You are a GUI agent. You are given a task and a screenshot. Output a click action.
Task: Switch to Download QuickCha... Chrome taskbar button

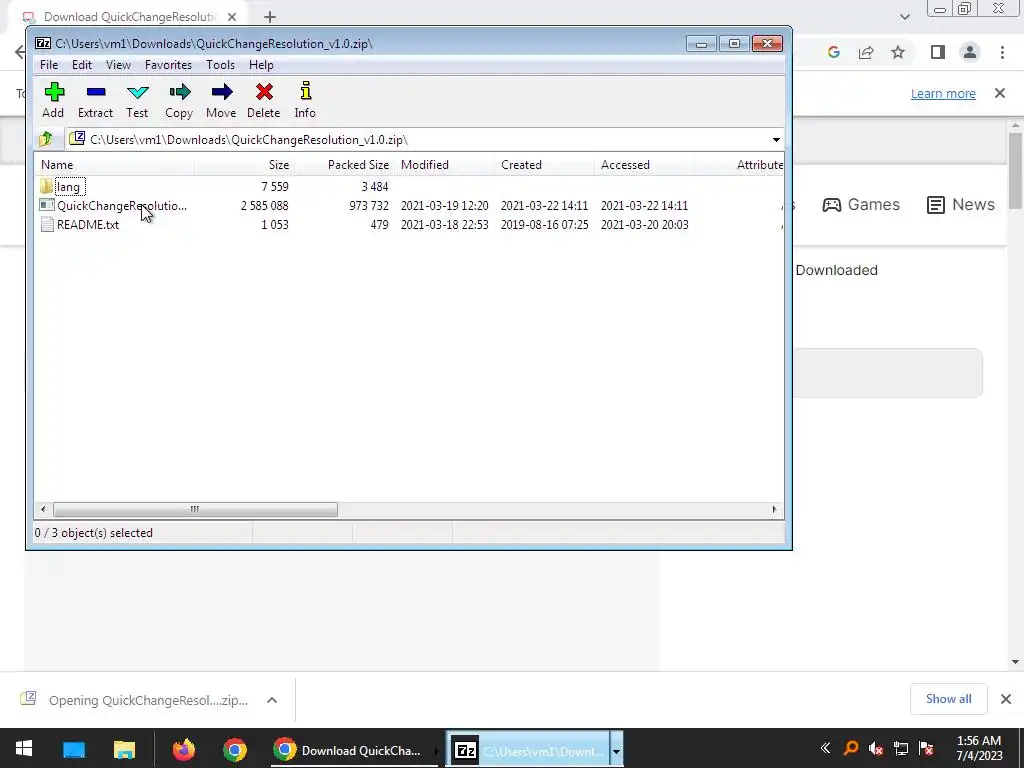click(x=353, y=750)
